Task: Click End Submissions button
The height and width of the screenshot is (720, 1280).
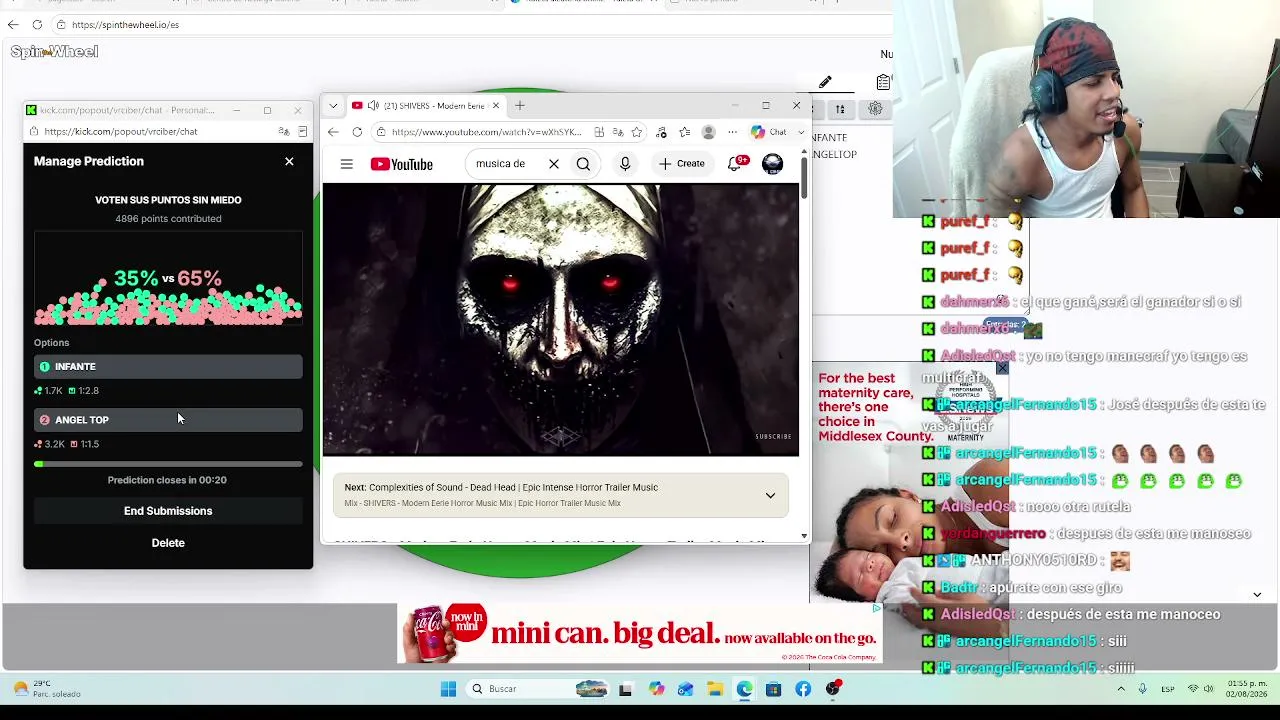Action: pyautogui.click(x=168, y=511)
